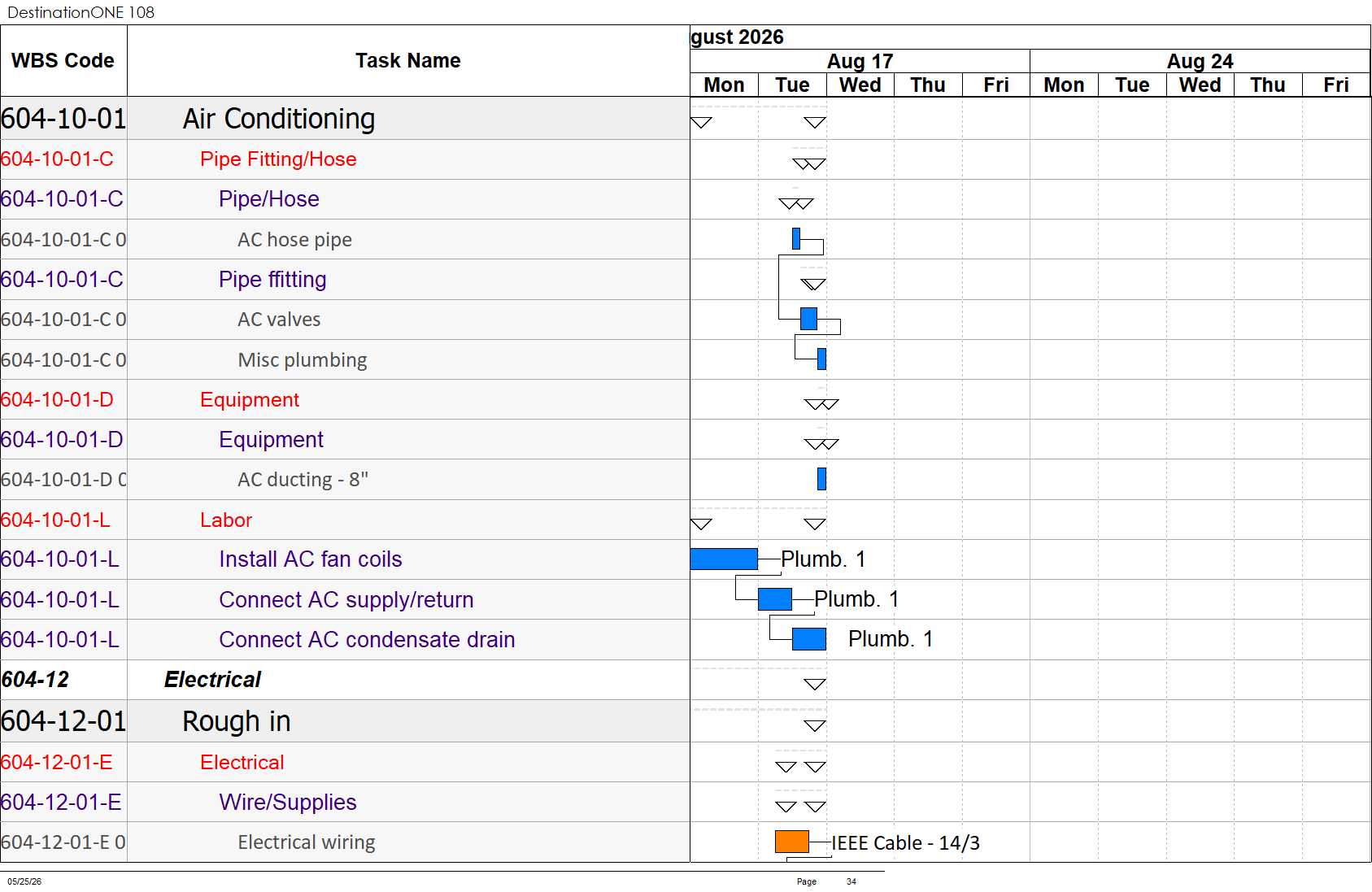Click the Rough in summary marker
Viewport: 1372px width, 892px height.
815,726
